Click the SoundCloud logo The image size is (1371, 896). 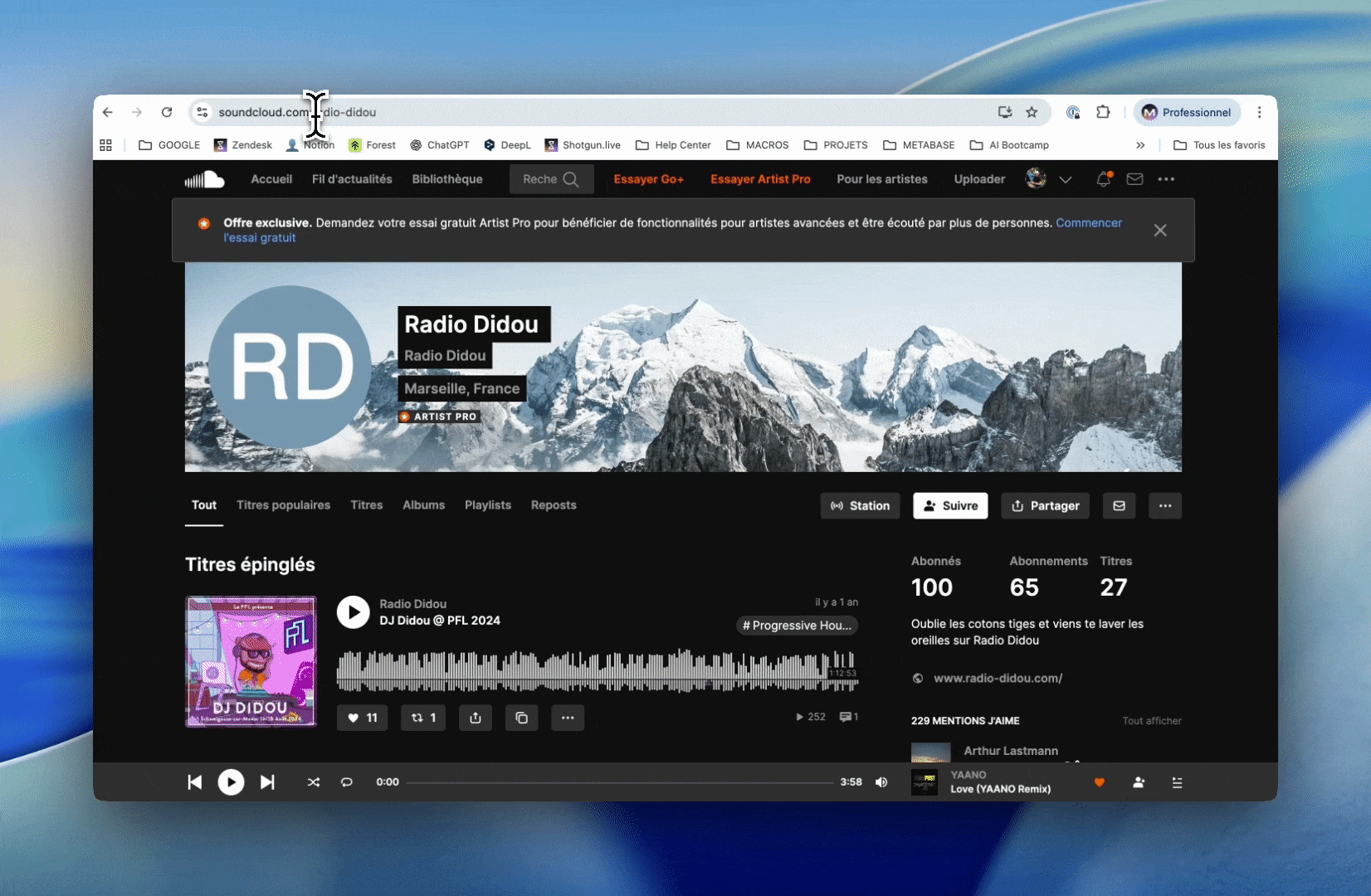[204, 179]
